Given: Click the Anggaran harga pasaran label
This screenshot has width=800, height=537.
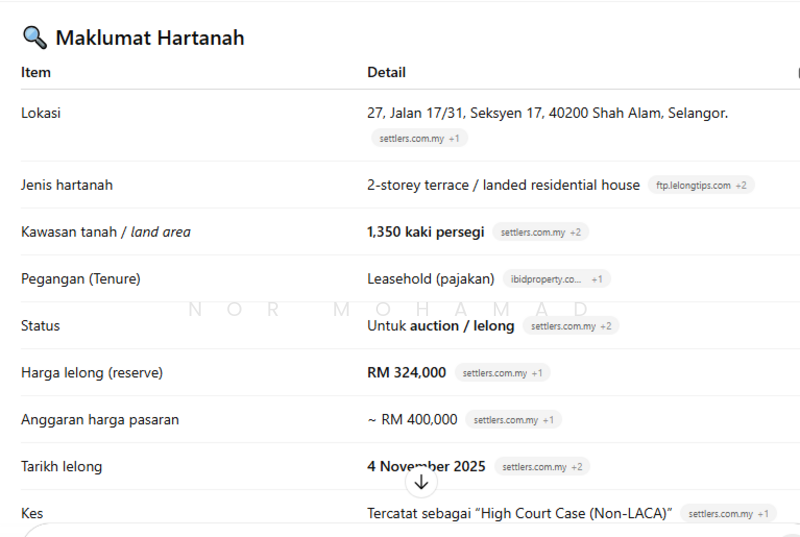Looking at the screenshot, I should (x=100, y=420).
